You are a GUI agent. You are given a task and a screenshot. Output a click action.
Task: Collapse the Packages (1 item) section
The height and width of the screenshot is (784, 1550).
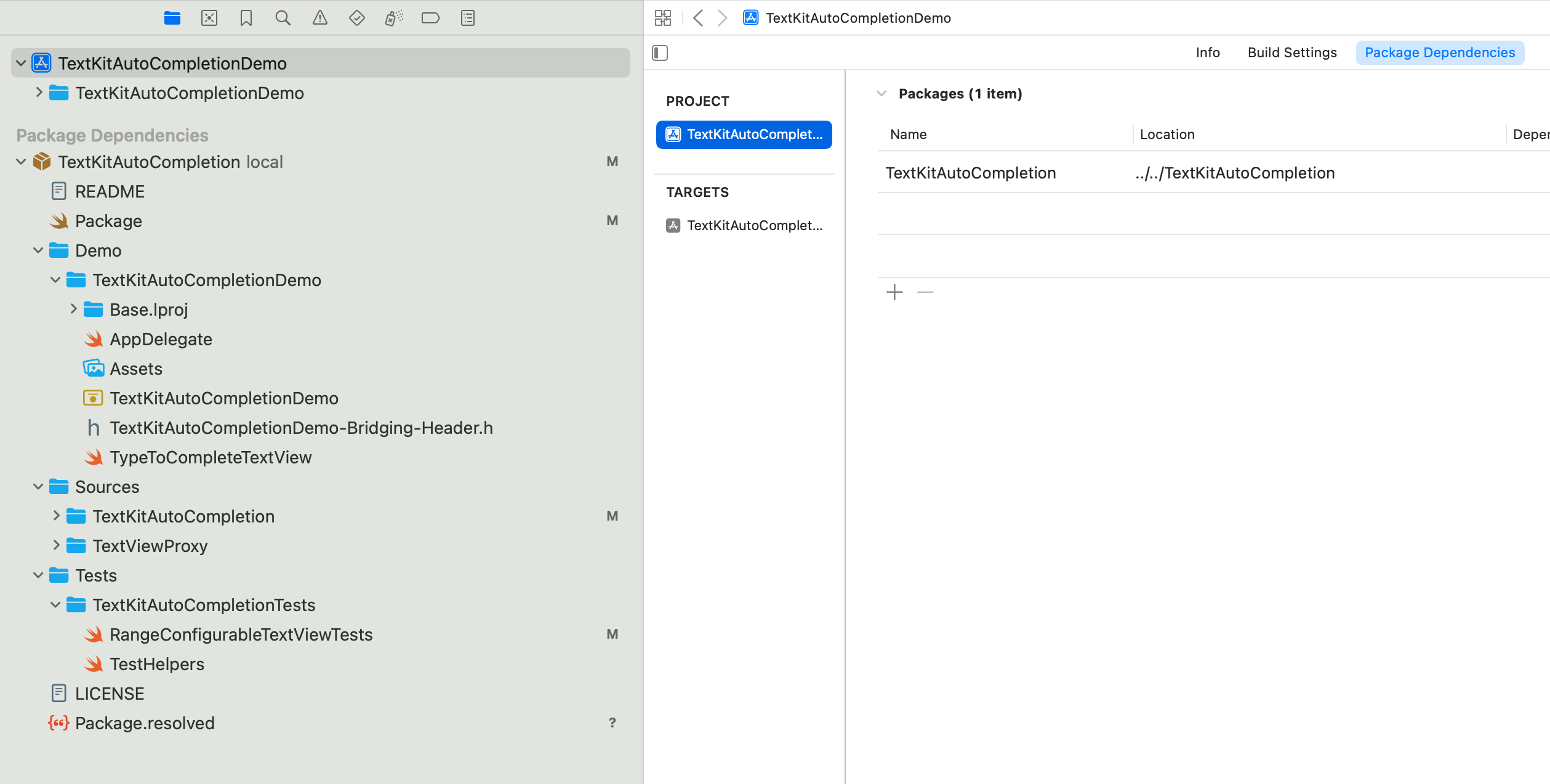coord(881,94)
